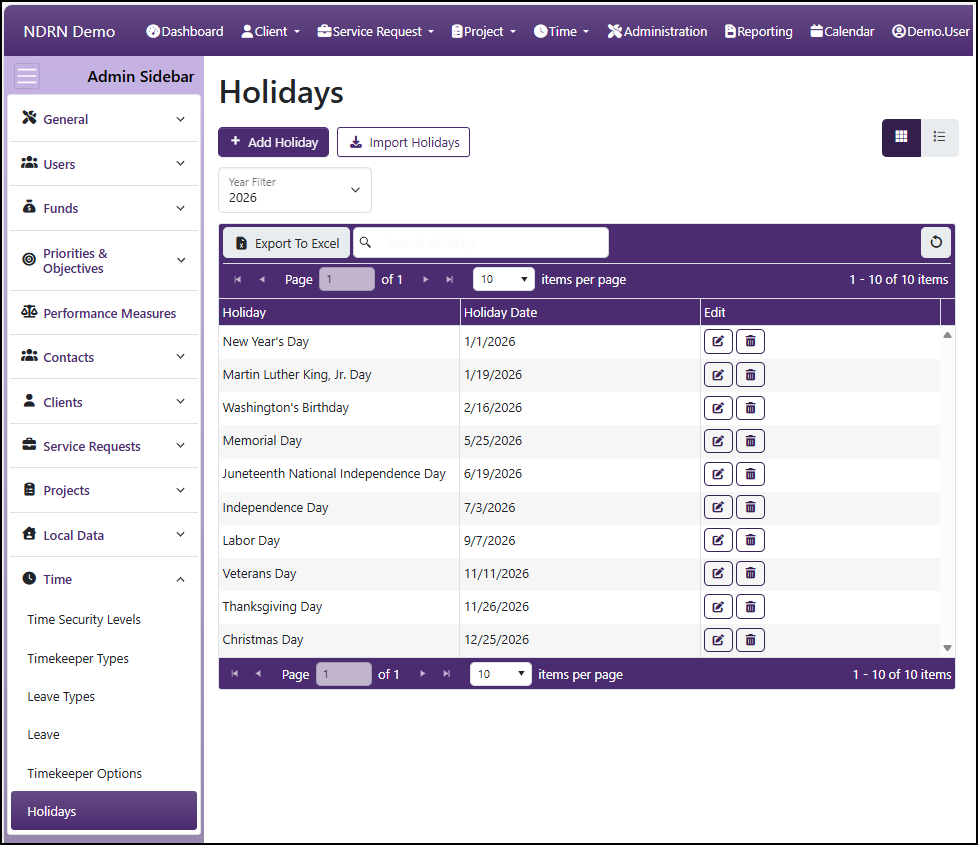978x845 pixels.
Task: Expand the General sidebar section
Action: [104, 119]
